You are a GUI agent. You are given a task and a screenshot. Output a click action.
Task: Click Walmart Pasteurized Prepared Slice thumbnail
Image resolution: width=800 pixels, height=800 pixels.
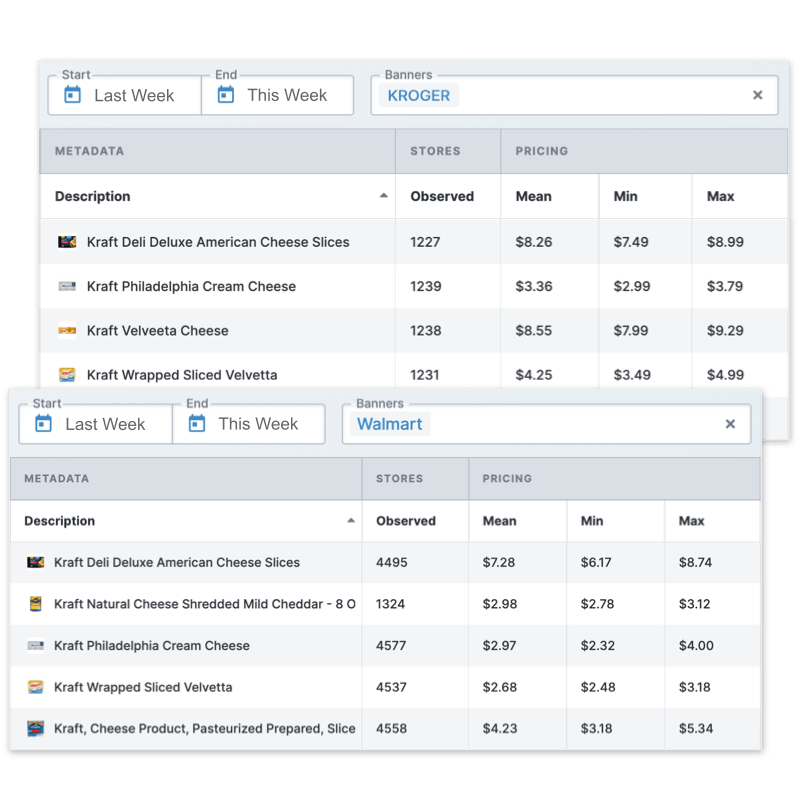pos(35,729)
